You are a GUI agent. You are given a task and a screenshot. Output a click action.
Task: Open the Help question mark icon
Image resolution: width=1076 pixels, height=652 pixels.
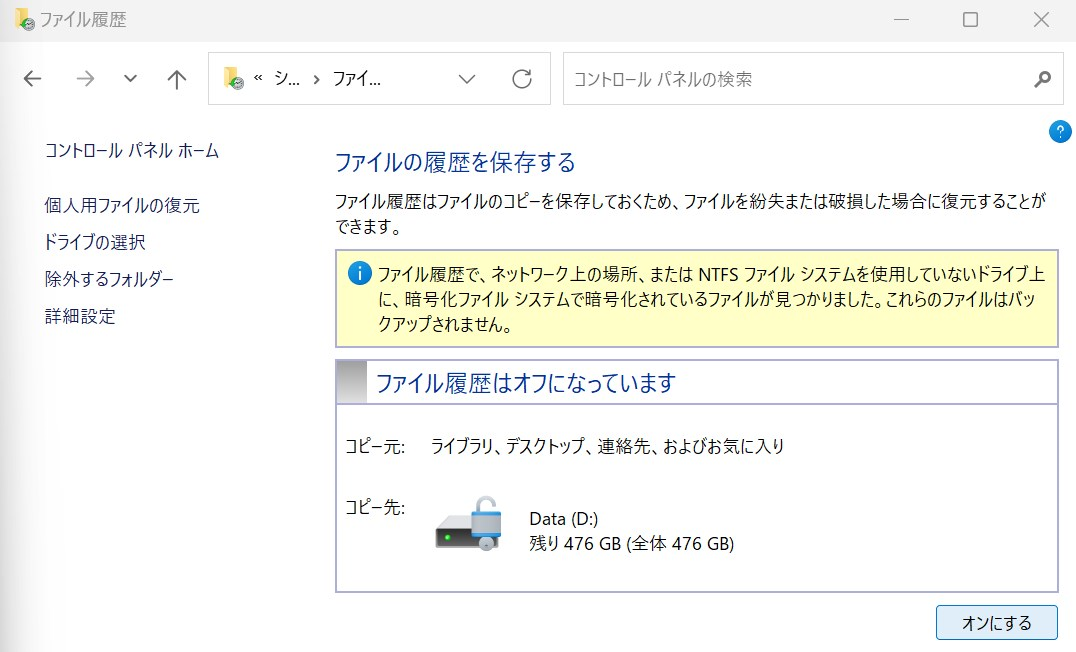tap(1060, 131)
